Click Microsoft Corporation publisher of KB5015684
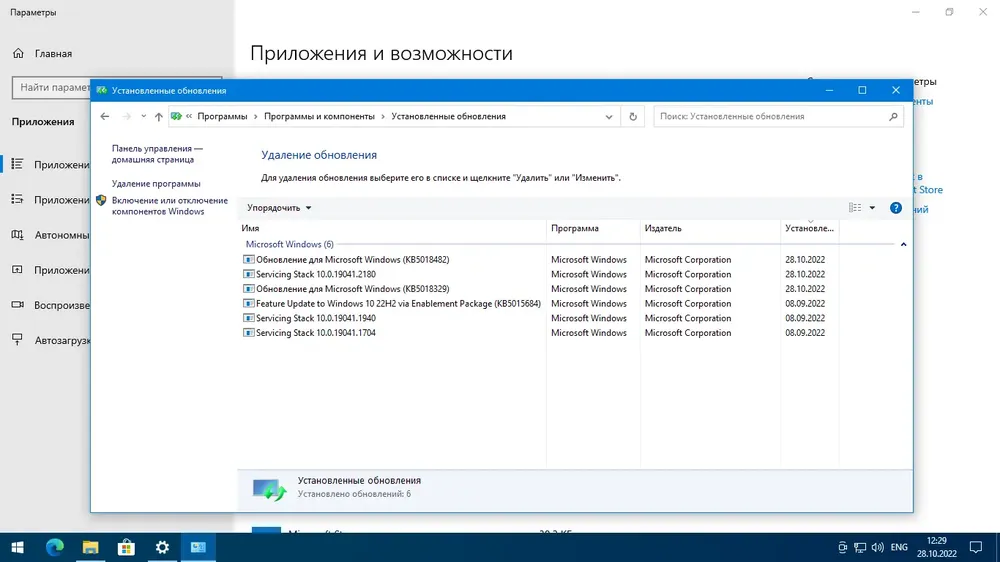The width and height of the screenshot is (1000, 562). click(x=688, y=304)
